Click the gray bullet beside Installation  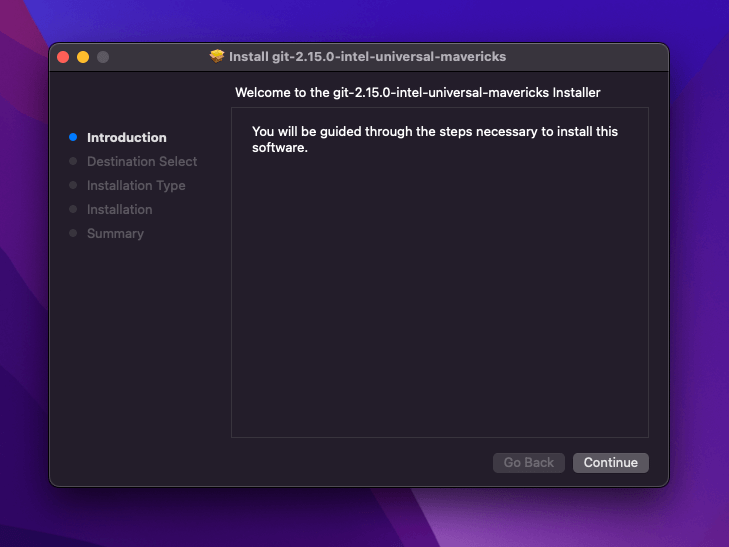73,209
